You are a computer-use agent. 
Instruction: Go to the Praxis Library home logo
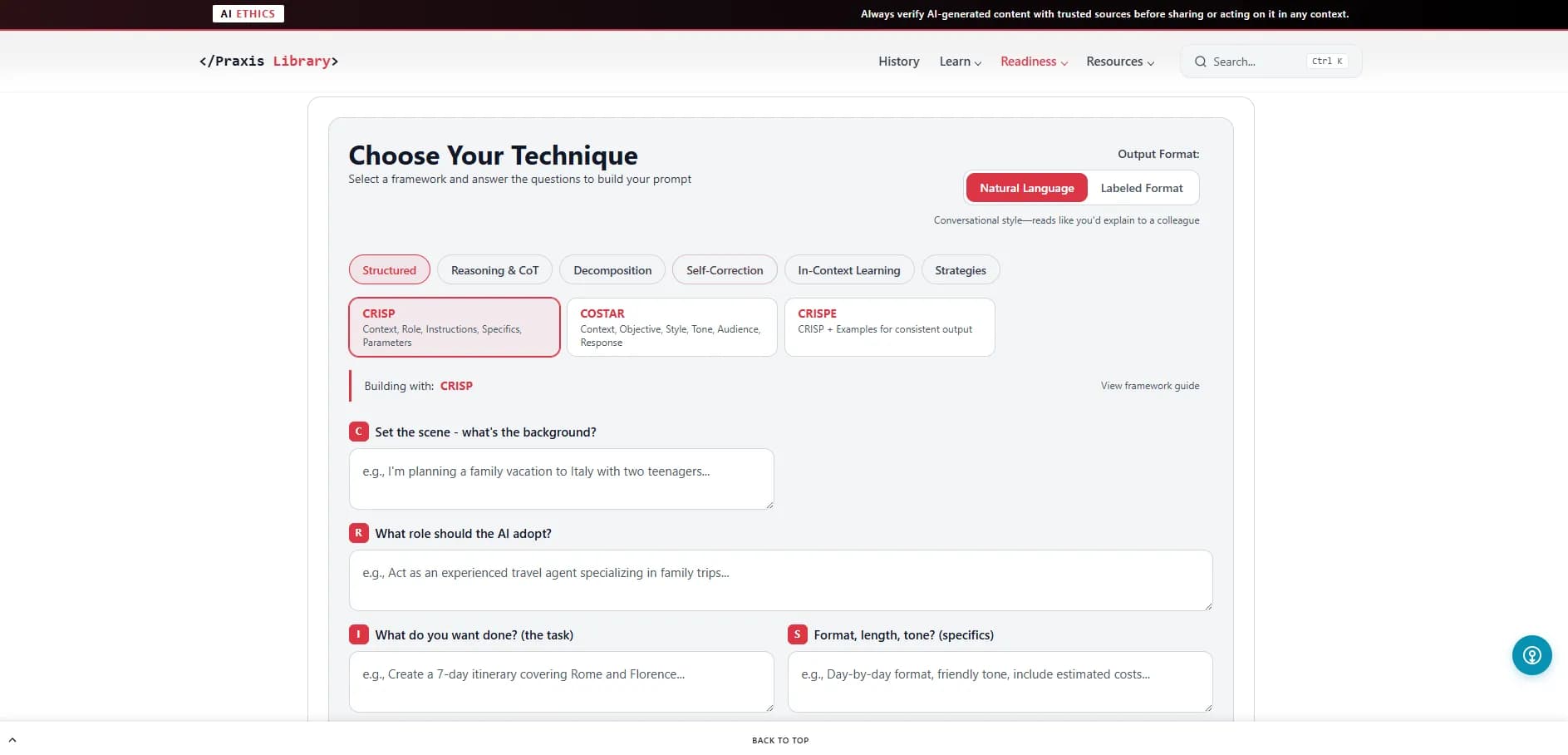(x=268, y=62)
